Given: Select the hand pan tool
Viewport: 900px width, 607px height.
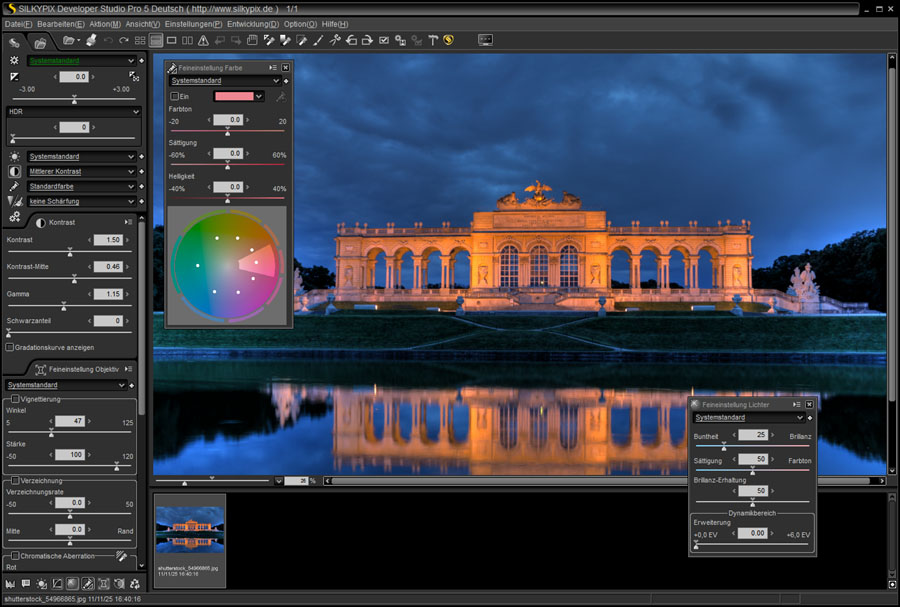Looking at the screenshot, I should 253,41.
